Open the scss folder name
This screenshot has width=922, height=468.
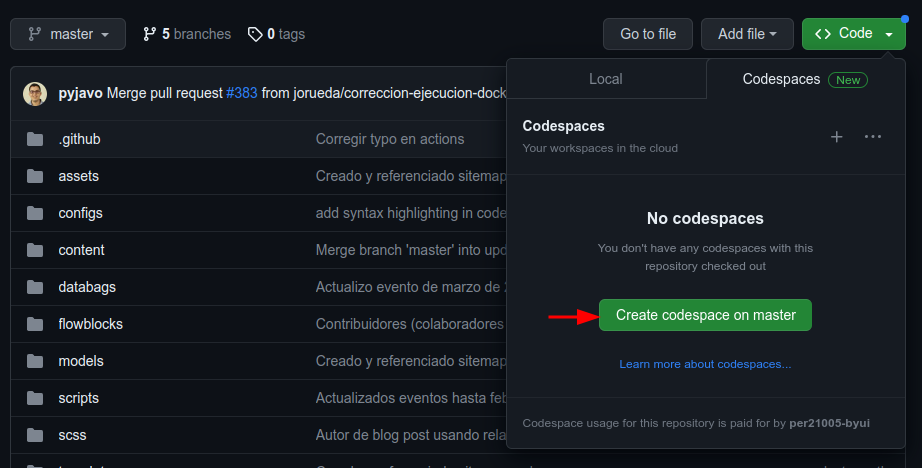pos(72,436)
